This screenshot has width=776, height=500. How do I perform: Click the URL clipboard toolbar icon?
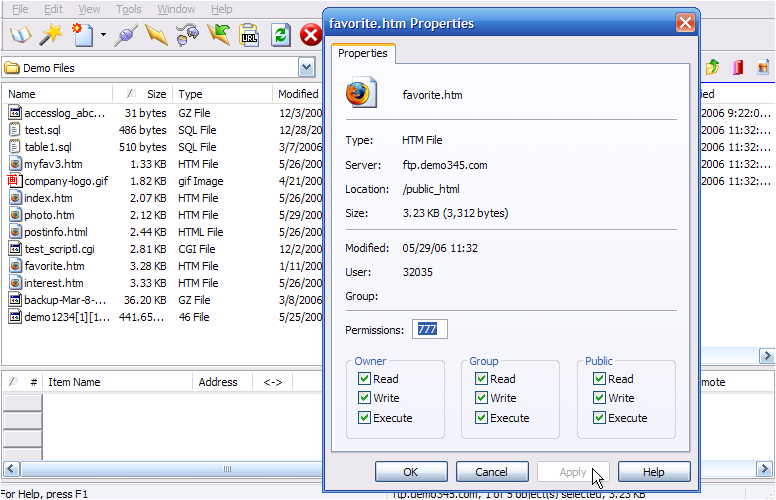click(250, 36)
